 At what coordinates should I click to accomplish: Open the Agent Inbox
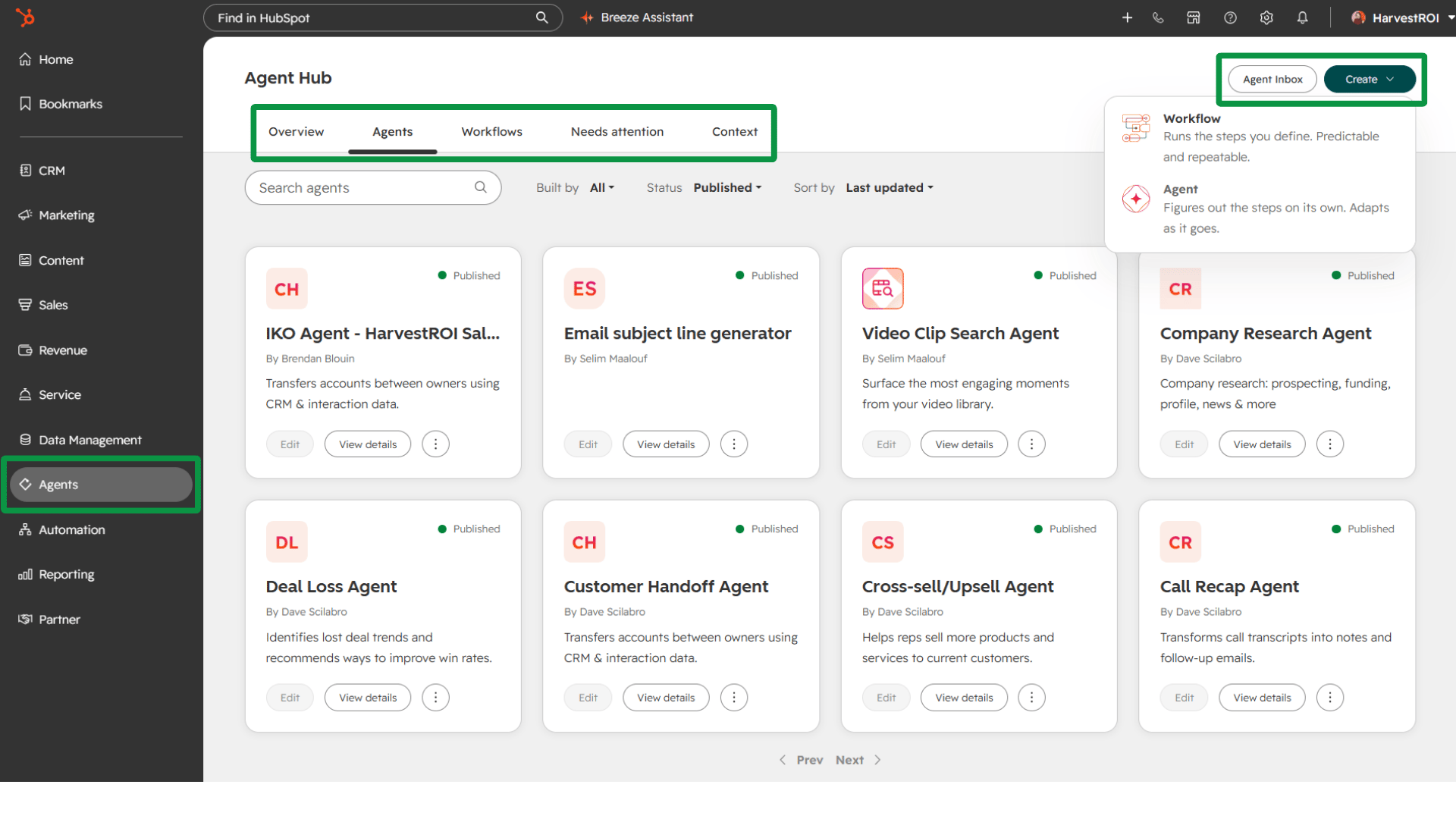(1272, 79)
